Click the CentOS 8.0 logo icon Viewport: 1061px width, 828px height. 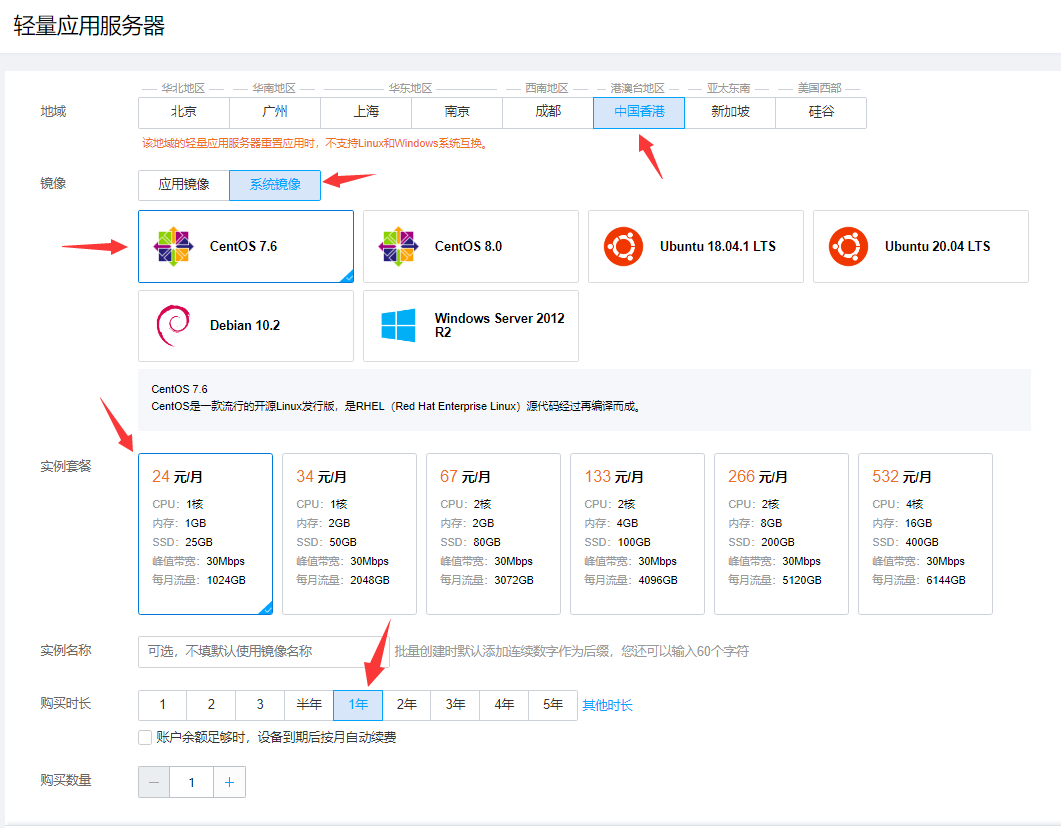tap(399, 246)
